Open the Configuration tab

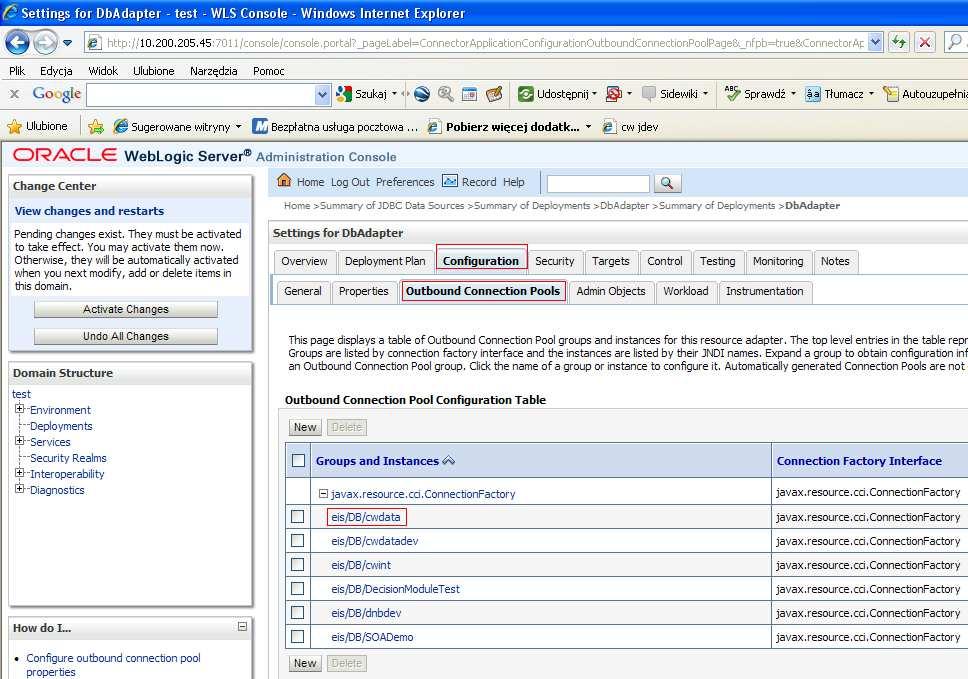coord(481,261)
